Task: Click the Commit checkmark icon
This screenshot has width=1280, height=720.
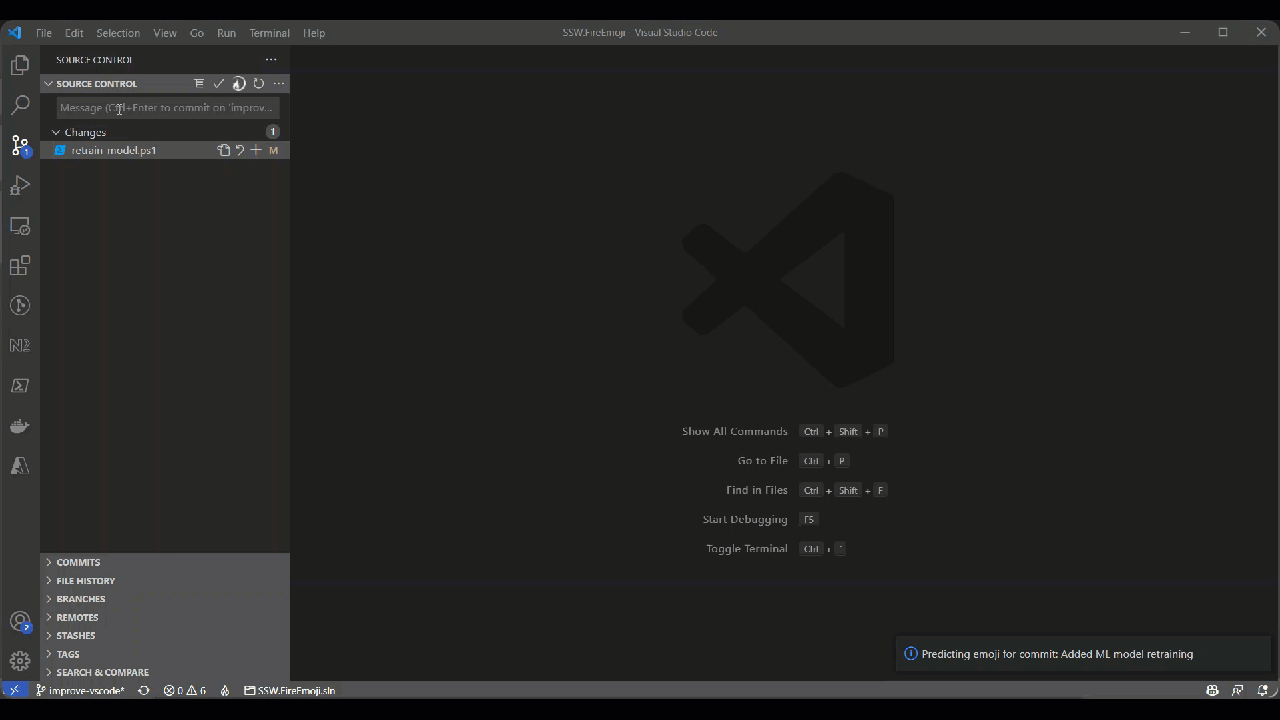Action: [x=219, y=84]
